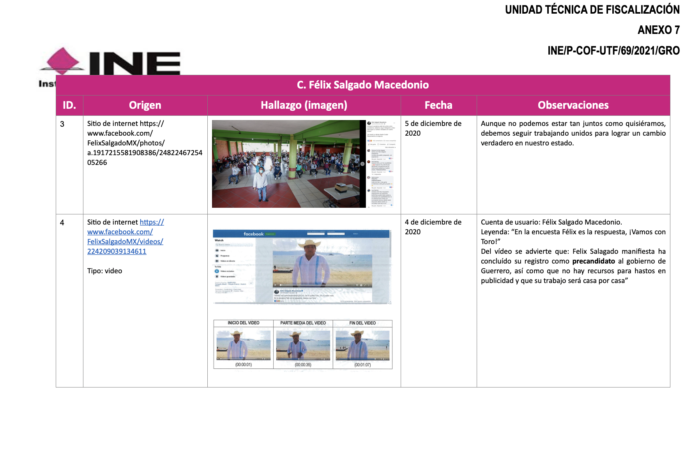Click the Origen column header

(145, 104)
